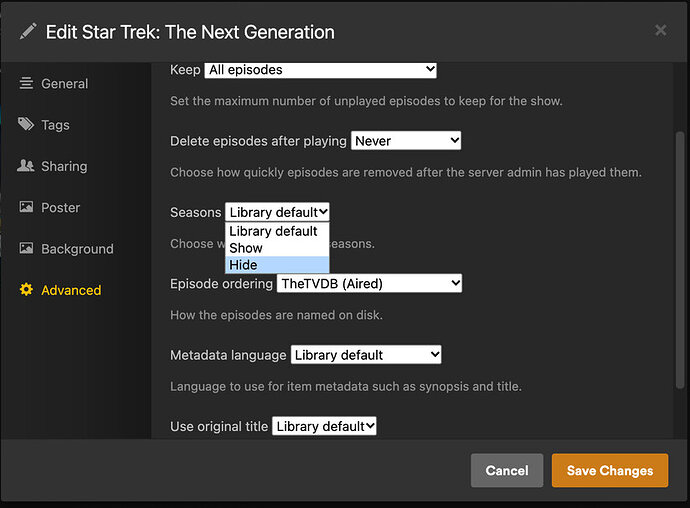The width and height of the screenshot is (690, 508).
Task: Click the Sharing people icon
Action: [x=26, y=166]
